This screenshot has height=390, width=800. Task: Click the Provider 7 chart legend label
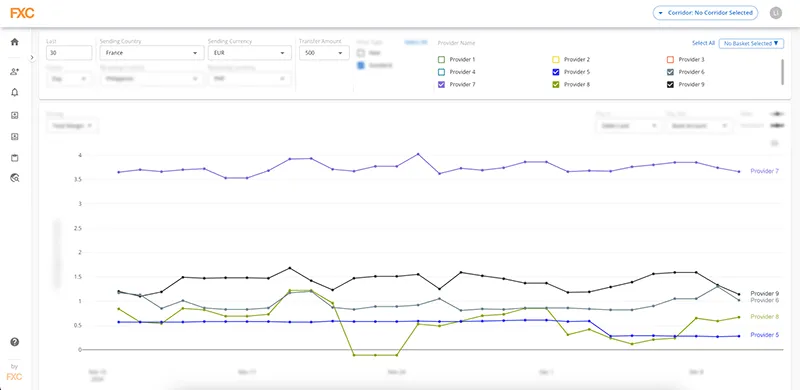[764, 171]
